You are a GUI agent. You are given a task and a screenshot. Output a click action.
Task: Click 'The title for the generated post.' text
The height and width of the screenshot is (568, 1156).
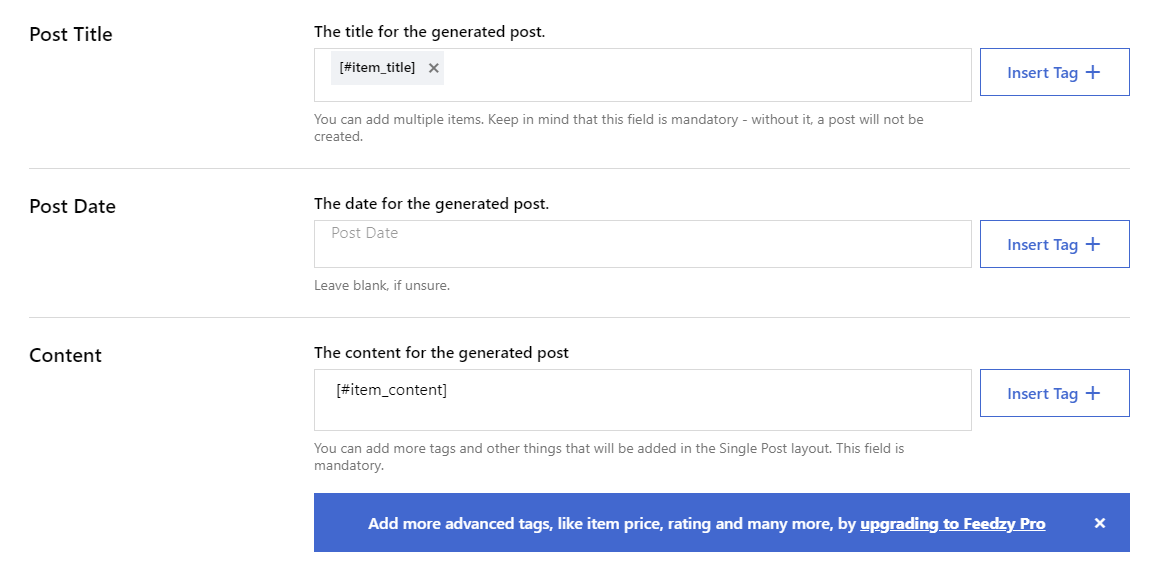429,32
